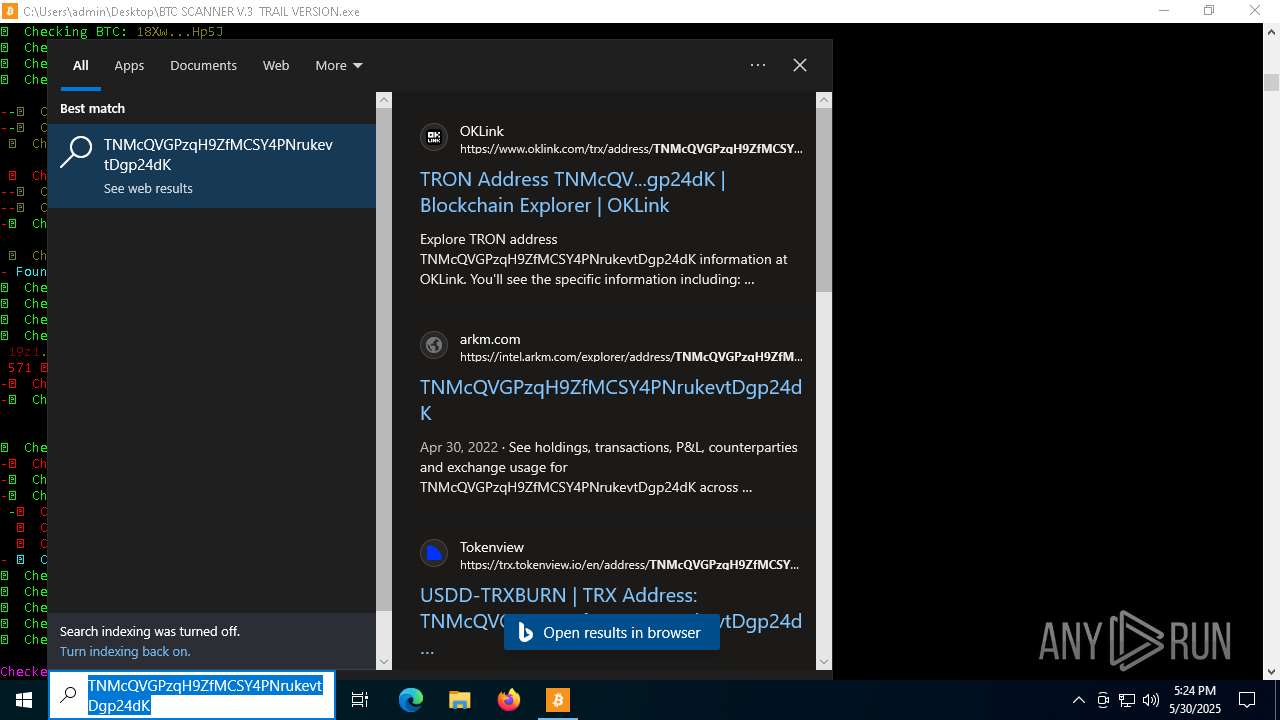
Task: Click console window scrollbar up arrow
Action: click(x=1271, y=31)
